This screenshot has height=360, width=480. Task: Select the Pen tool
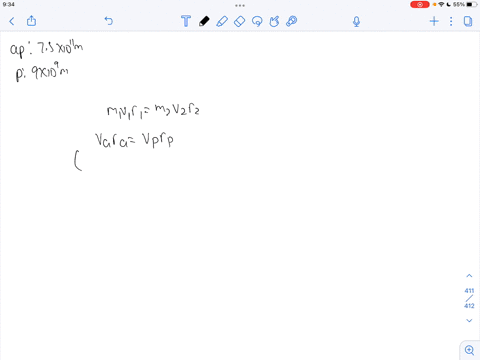204,21
